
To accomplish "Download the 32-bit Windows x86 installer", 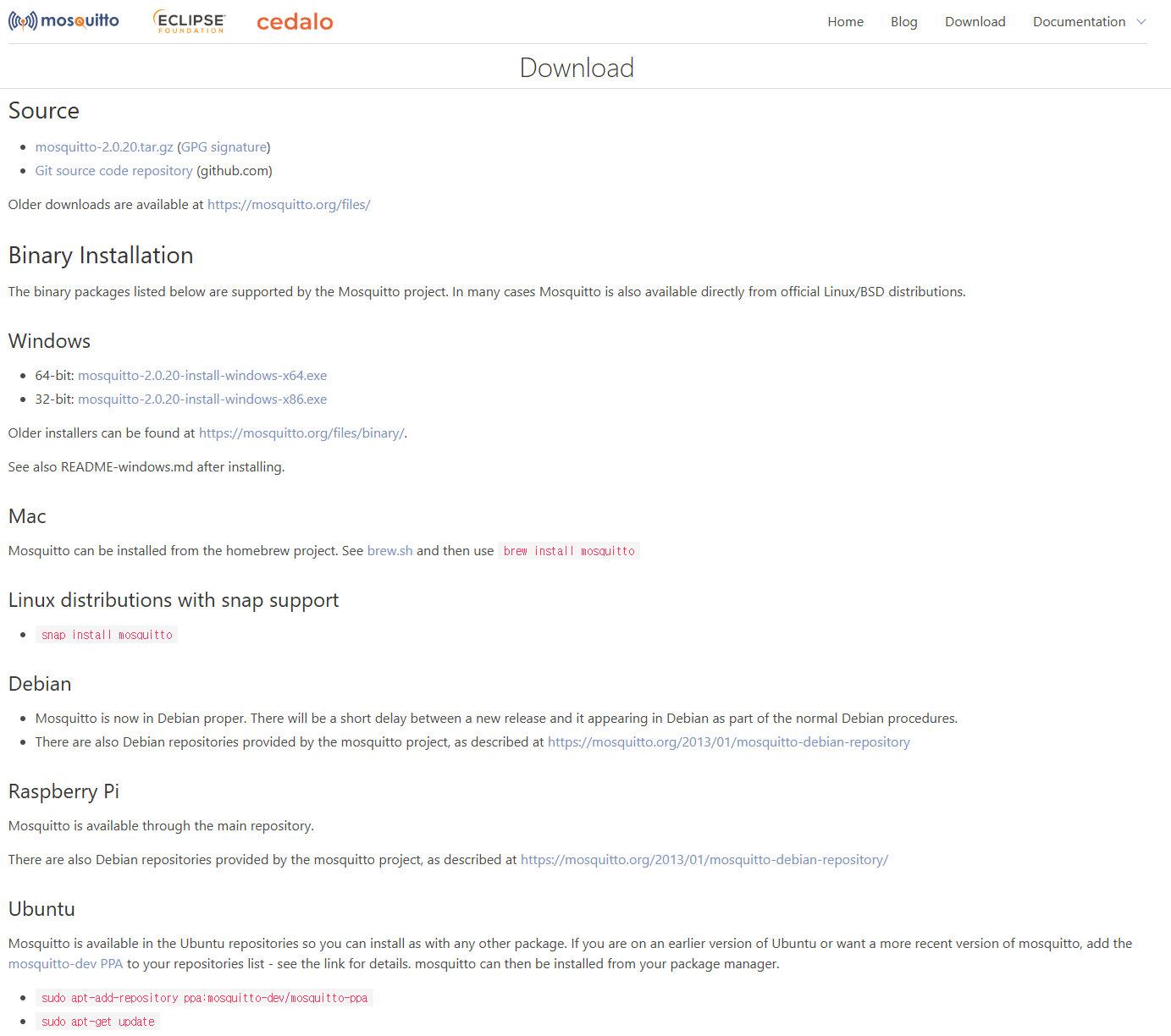I will coord(202,400).
